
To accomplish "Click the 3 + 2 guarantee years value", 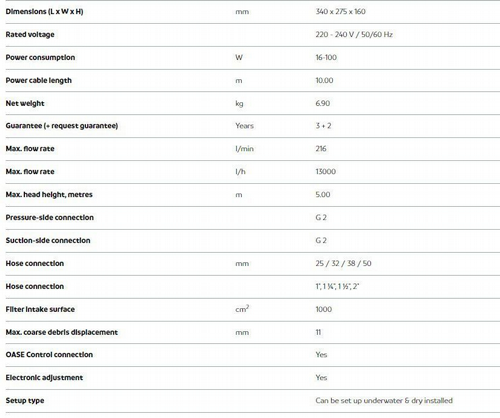I will pos(323,126).
